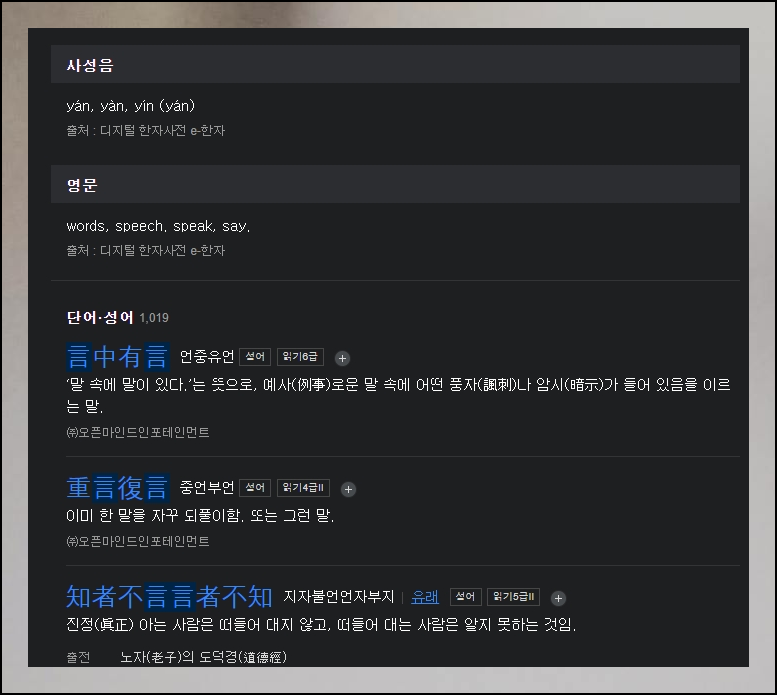Click 읽기4급II level tag
The image size is (777, 695).
[x=303, y=487]
